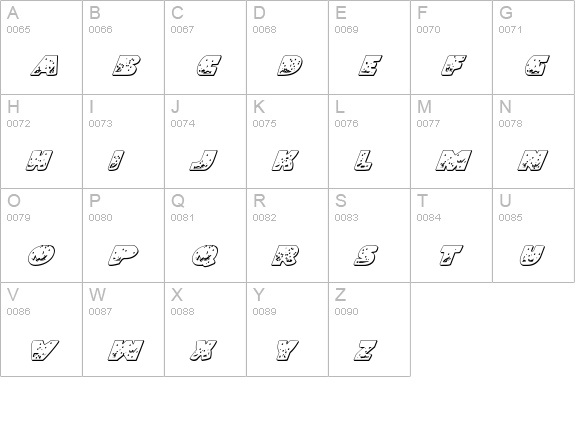Click the Q character map cell
The height and width of the screenshot is (421, 575).
(205, 235)
